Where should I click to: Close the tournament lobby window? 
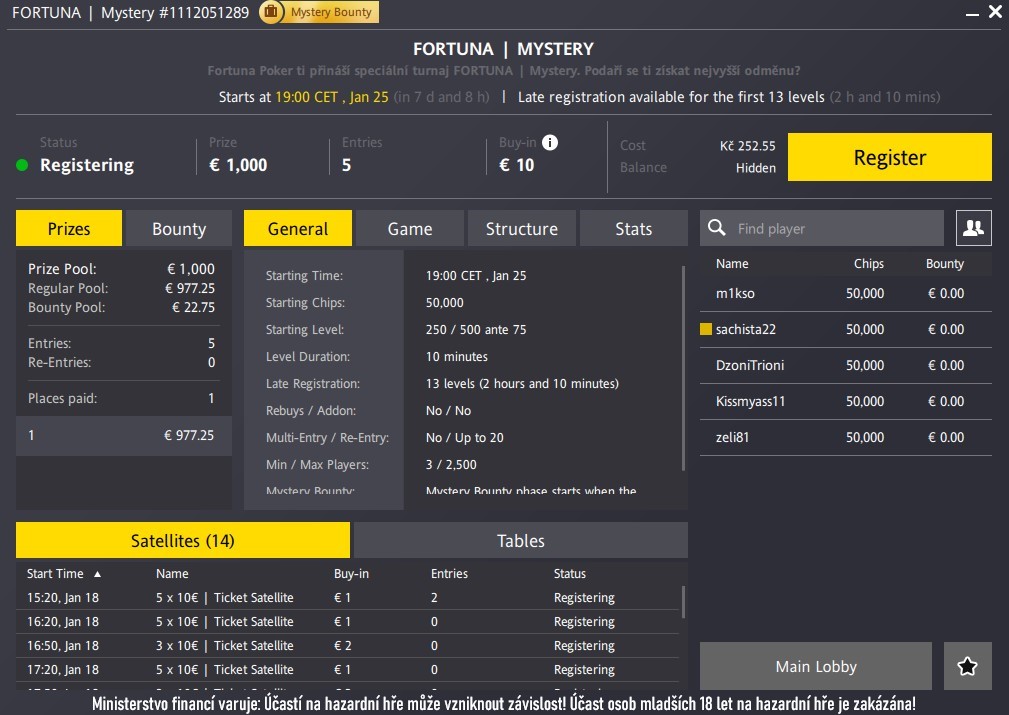995,12
